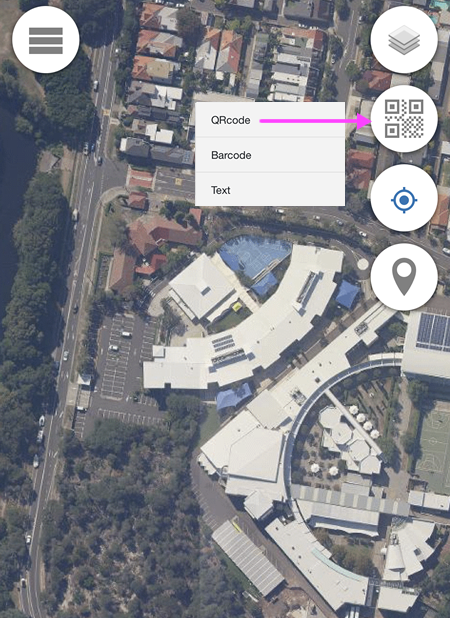Tap the location pin marker button
Screen dimensions: 450x618
pos(404,277)
